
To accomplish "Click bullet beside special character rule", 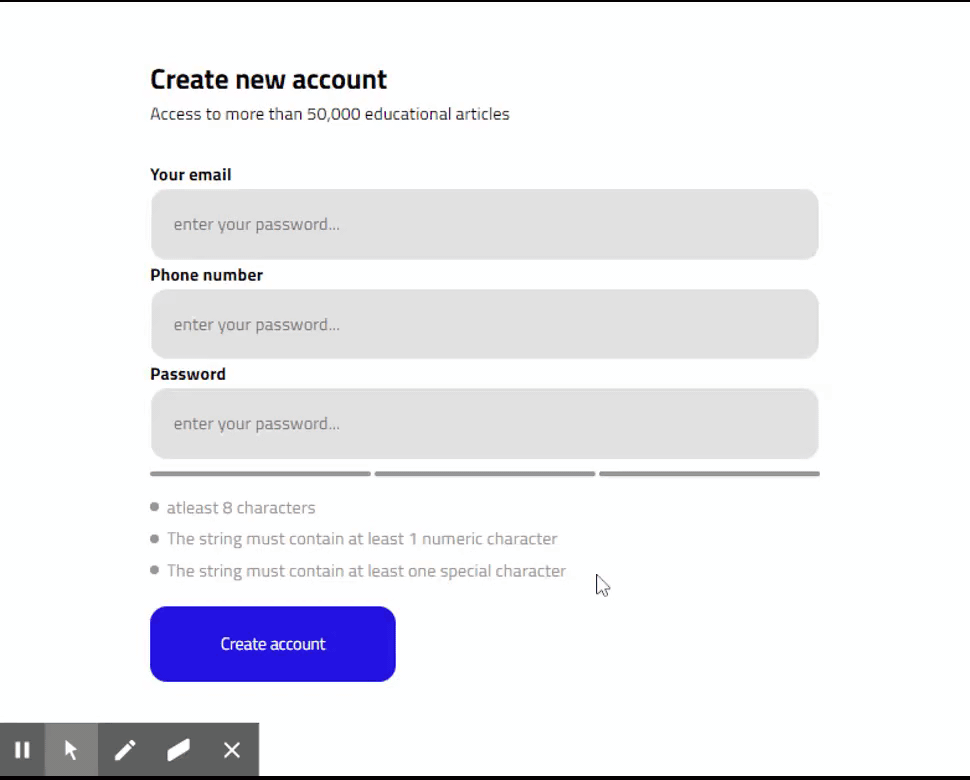I will pos(154,570).
